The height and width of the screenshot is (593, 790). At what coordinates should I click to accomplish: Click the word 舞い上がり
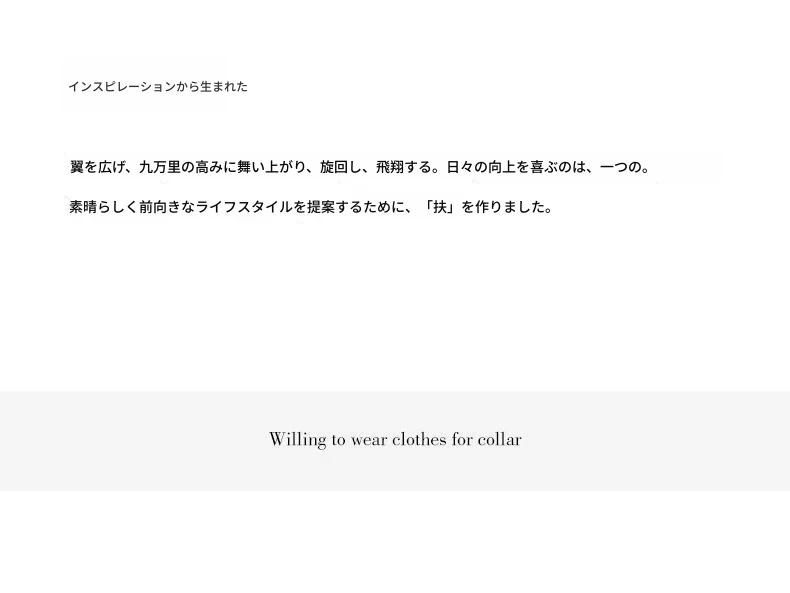265,167
